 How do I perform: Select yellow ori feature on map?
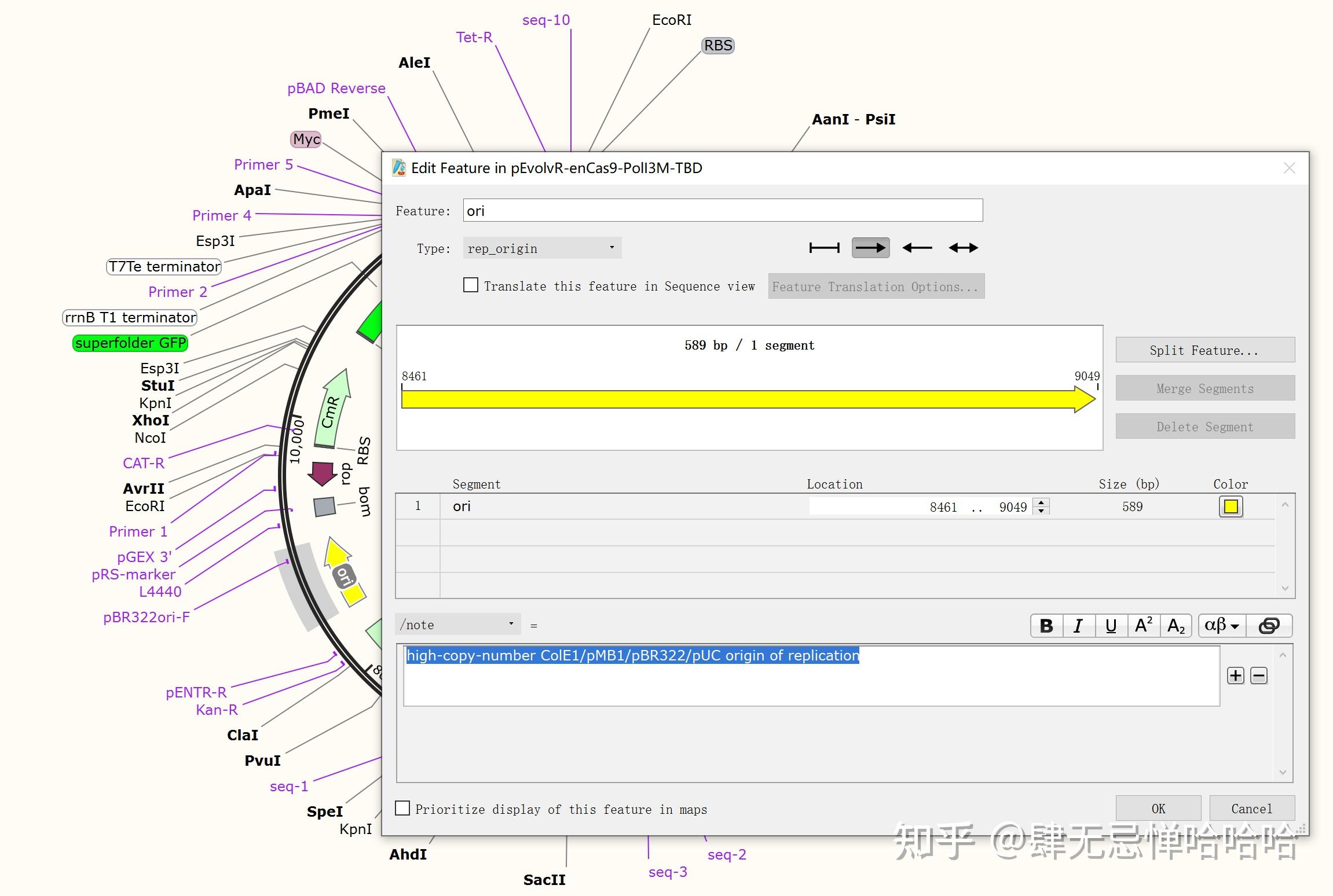point(345,572)
